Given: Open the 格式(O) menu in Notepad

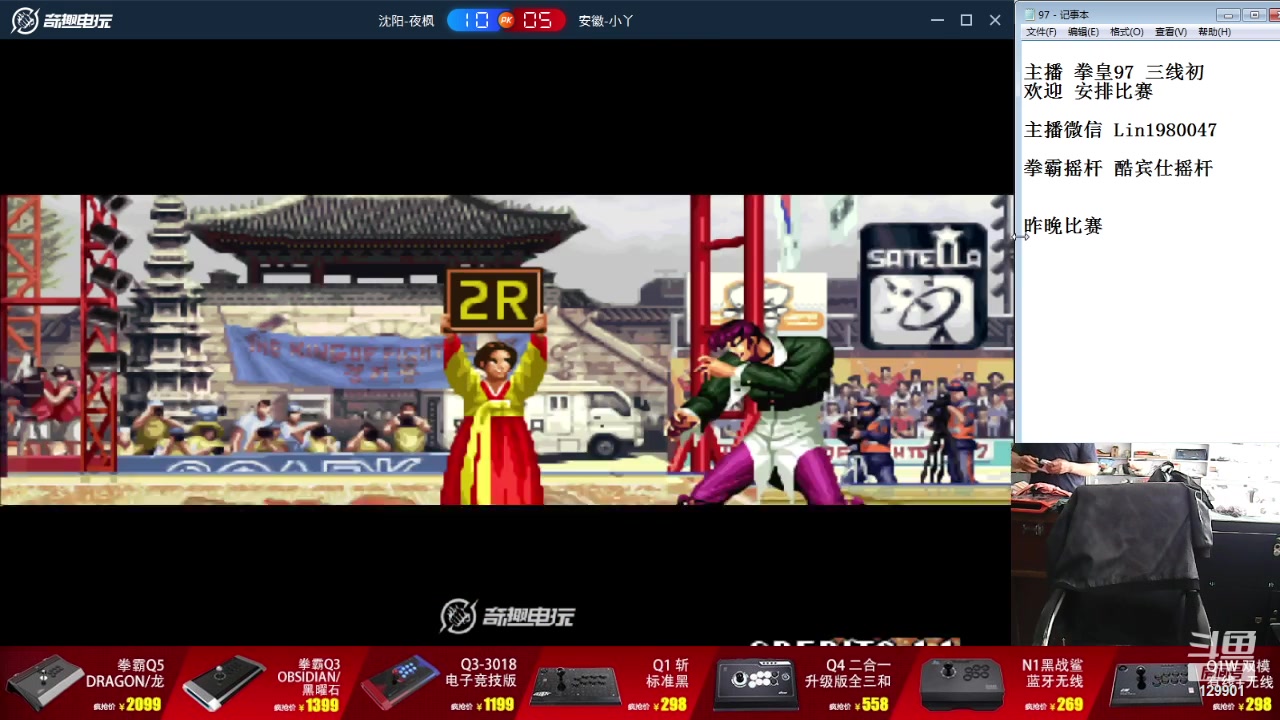Looking at the screenshot, I should pyautogui.click(x=1126, y=32).
